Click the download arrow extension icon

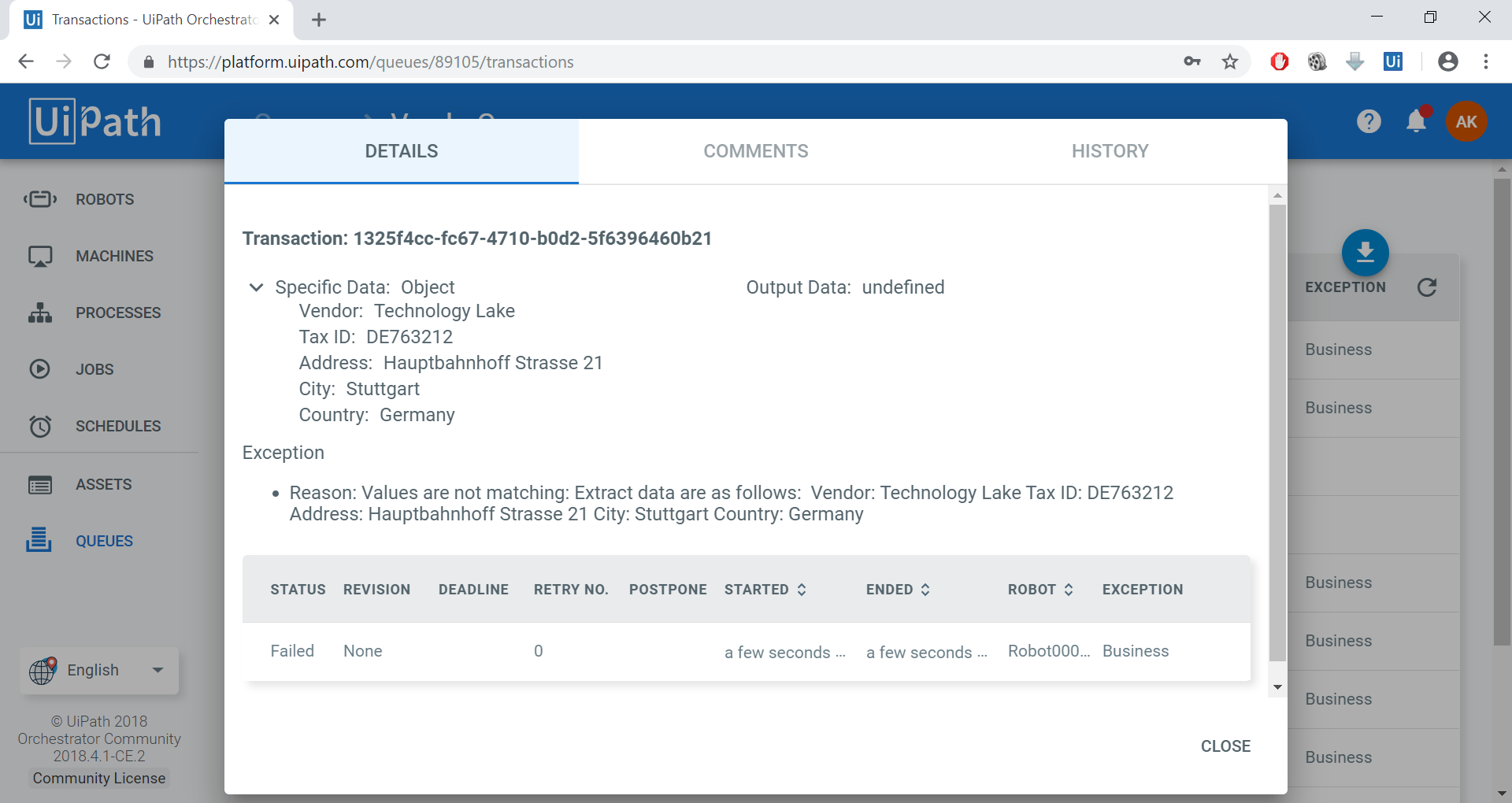pos(1355,61)
